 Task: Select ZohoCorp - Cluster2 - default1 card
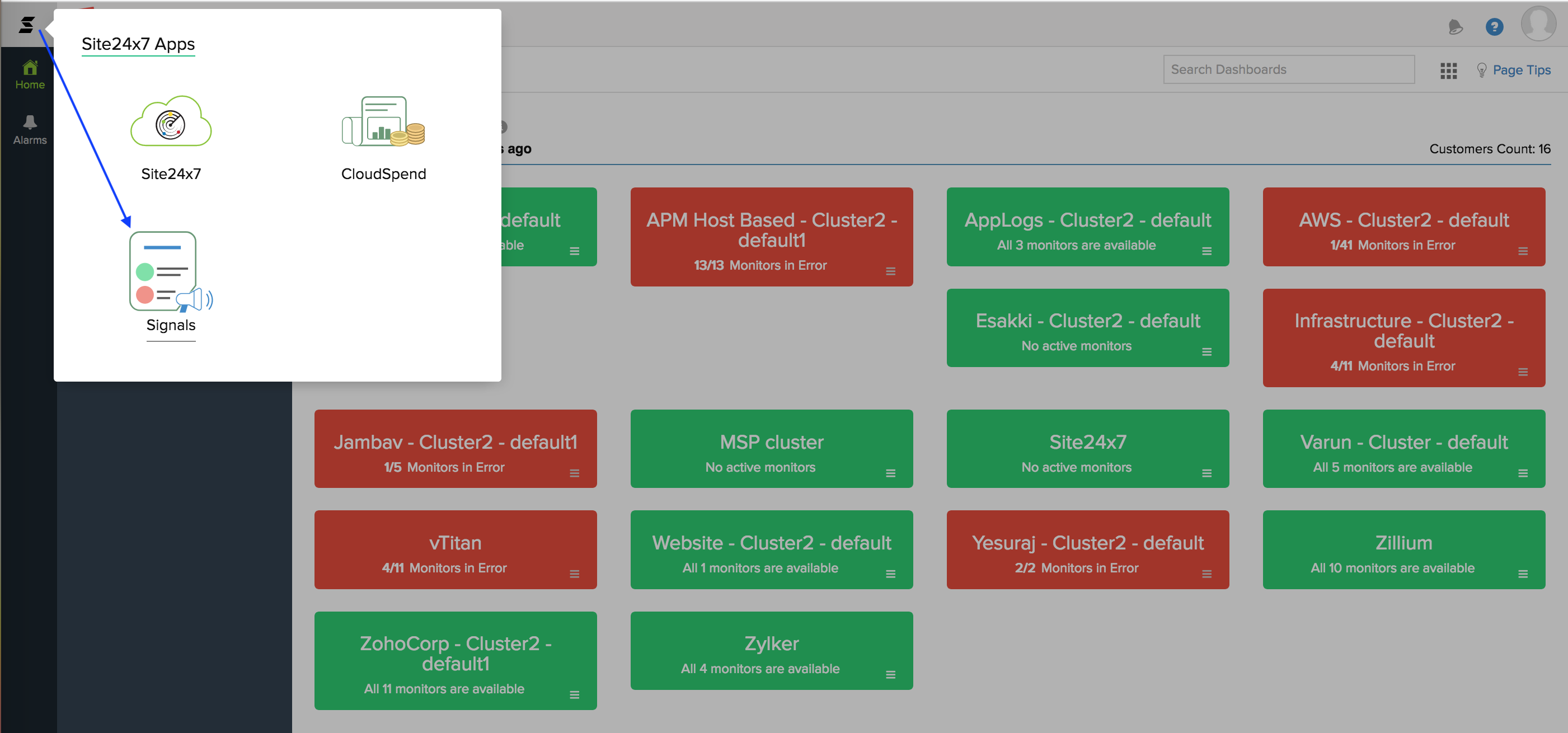(x=456, y=661)
